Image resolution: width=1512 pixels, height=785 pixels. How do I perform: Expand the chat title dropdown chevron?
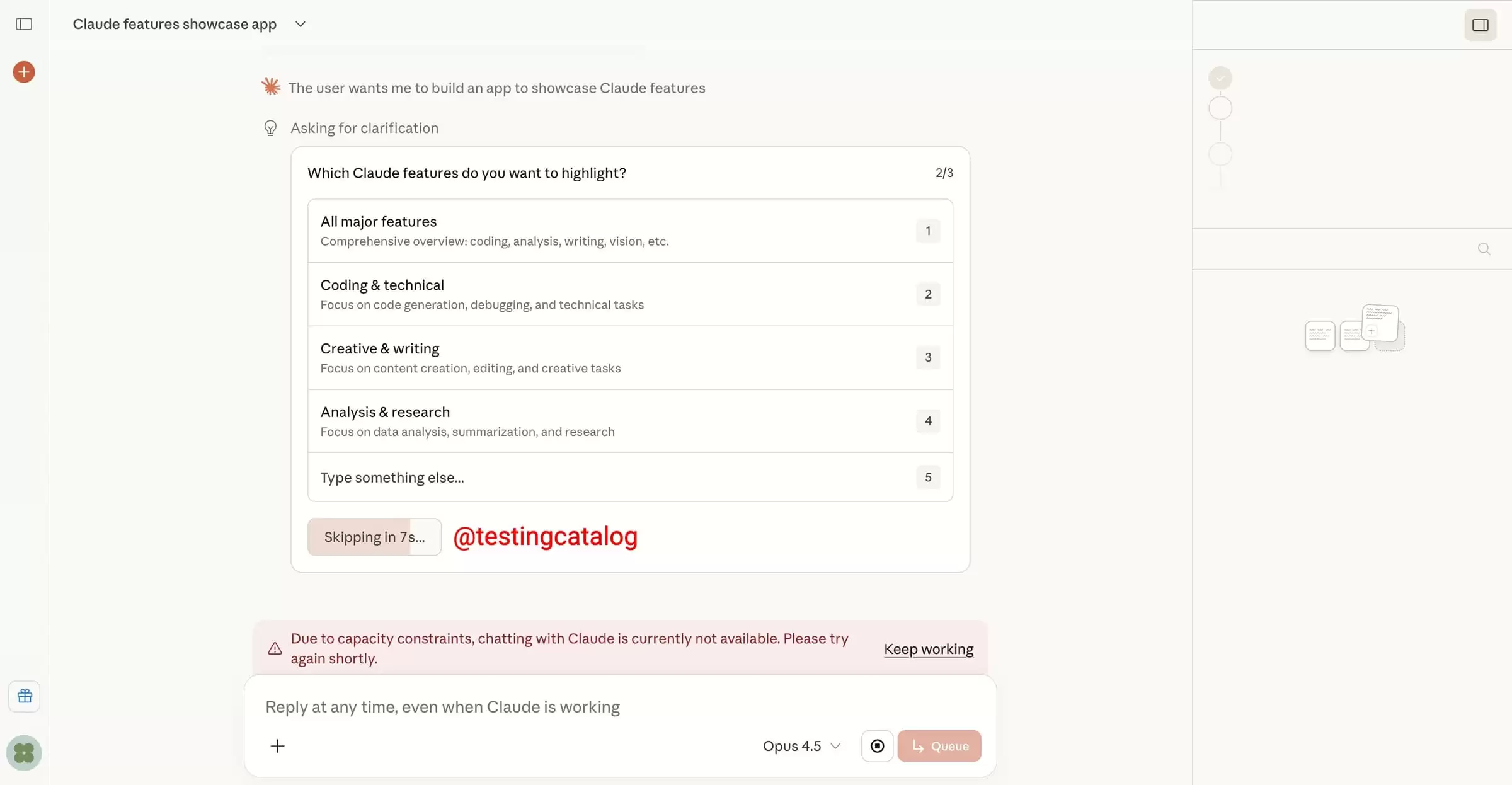pyautogui.click(x=301, y=24)
